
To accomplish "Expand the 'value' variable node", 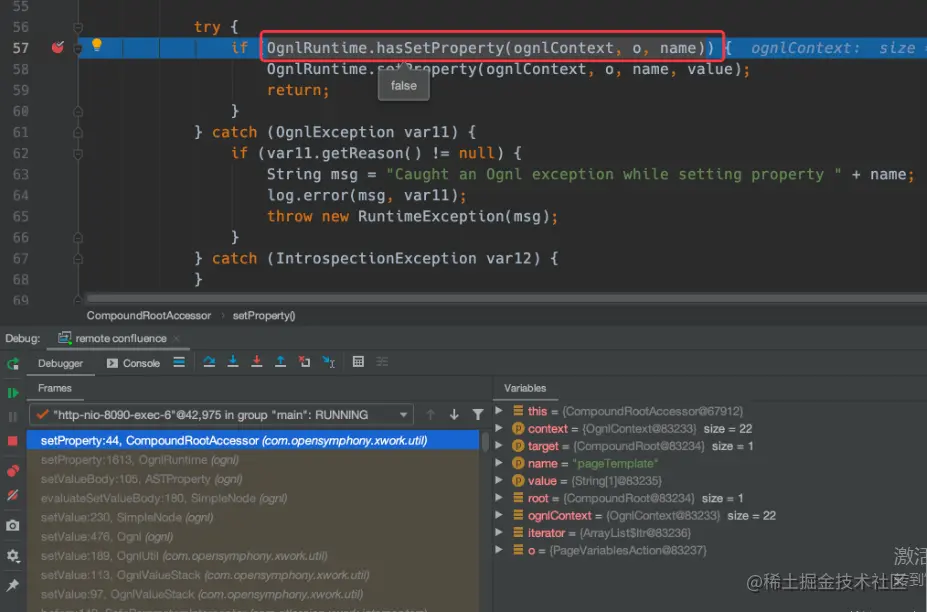I will tap(499, 480).
